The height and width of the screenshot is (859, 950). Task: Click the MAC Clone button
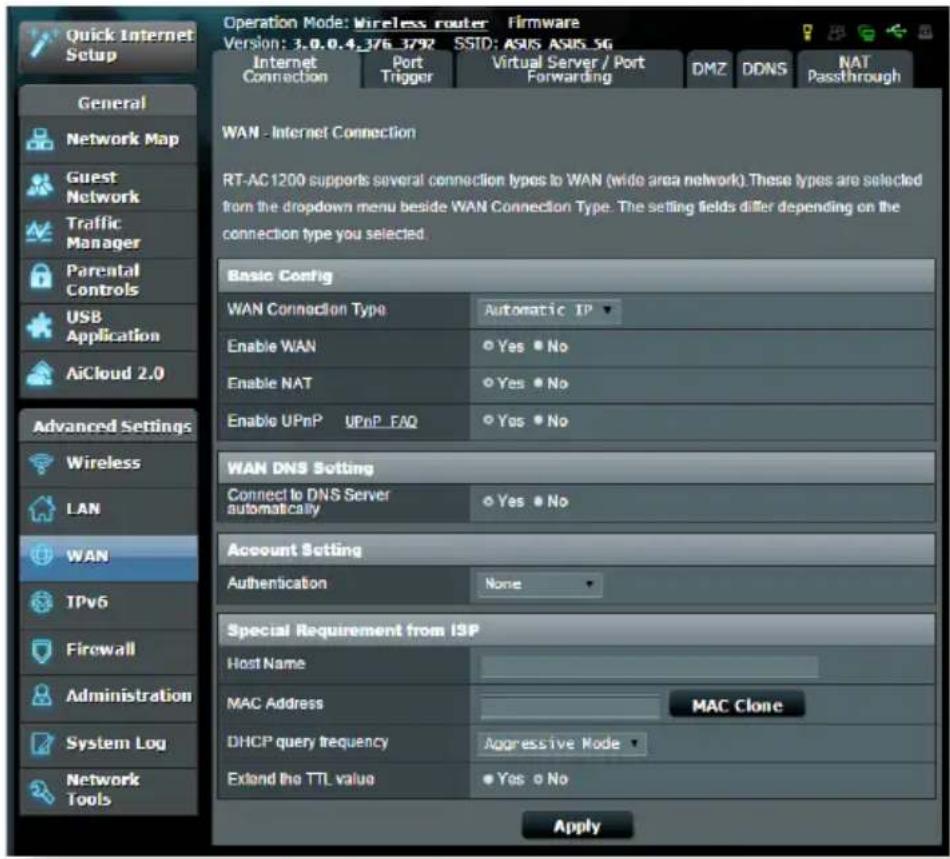[x=737, y=705]
